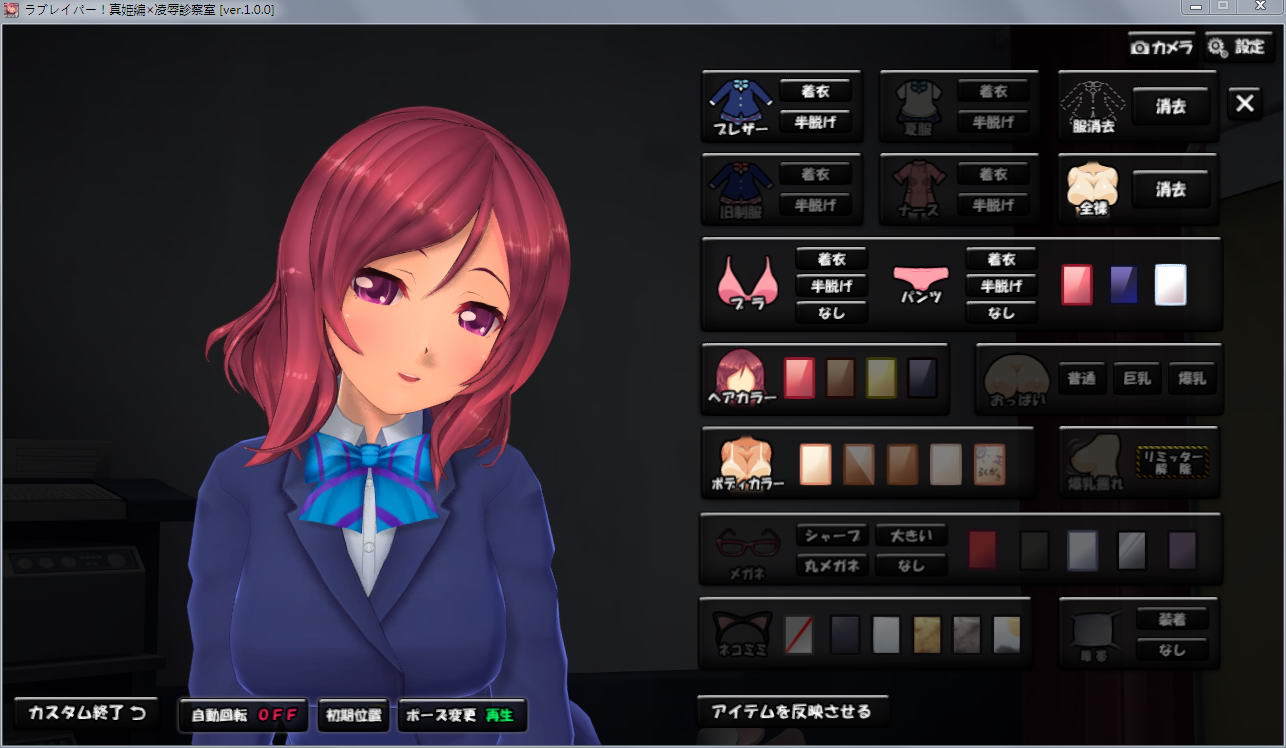Choose 半脱げ for the 夏服 outfit
Screen dimensions: 1286x748
[x=993, y=122]
